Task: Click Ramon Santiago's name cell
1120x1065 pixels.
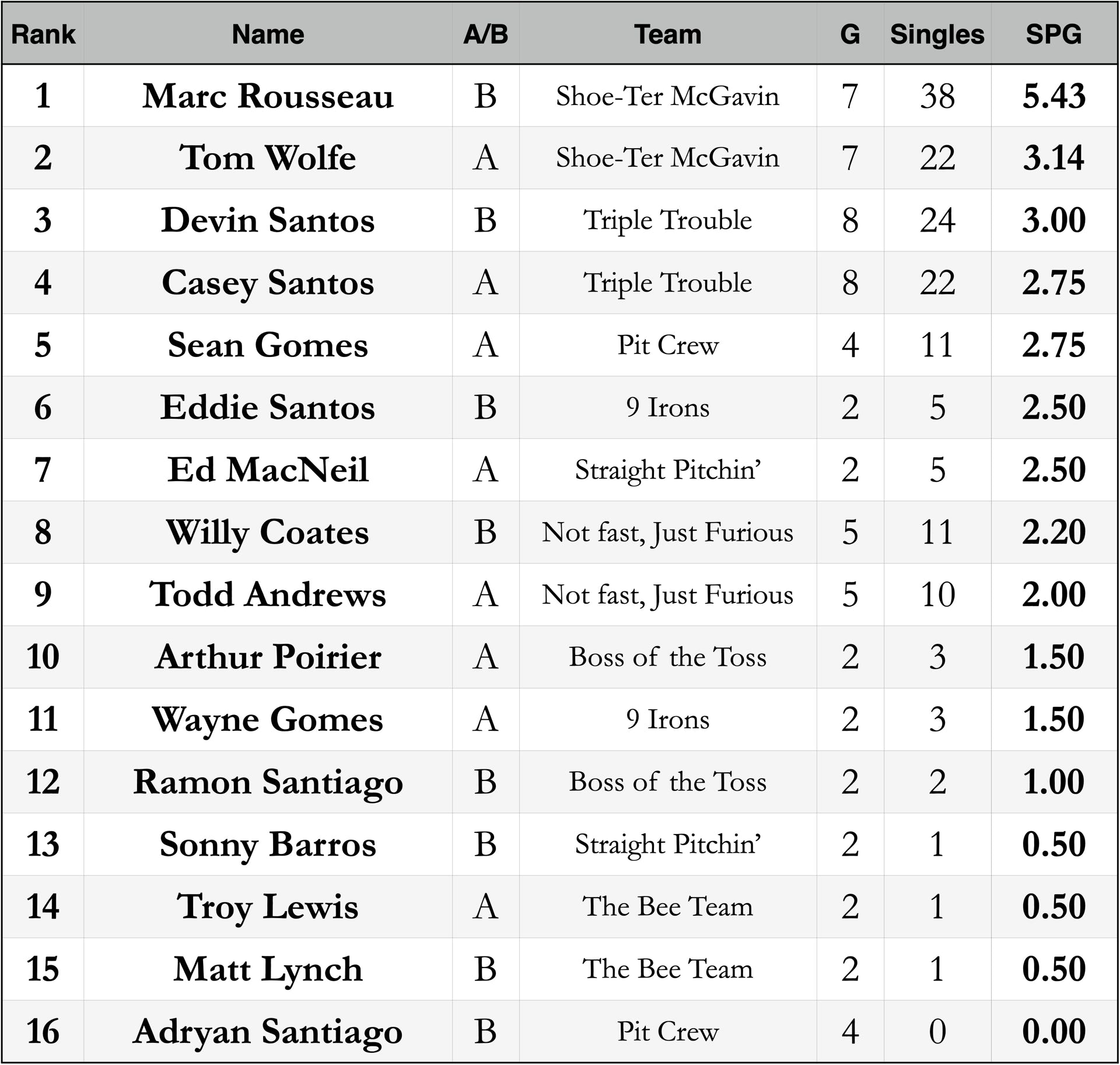Action: coord(268,782)
